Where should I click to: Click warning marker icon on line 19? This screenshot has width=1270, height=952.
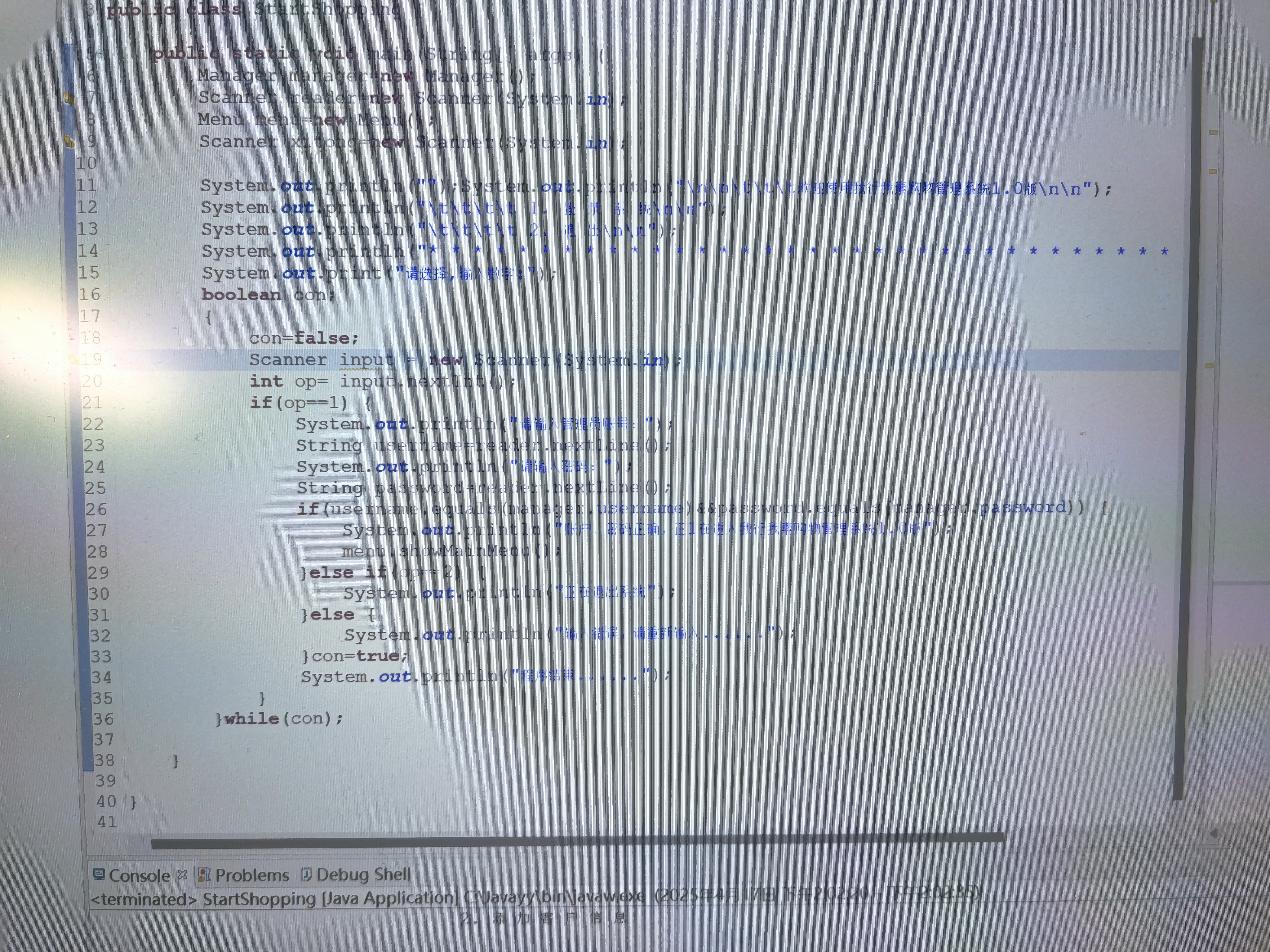pos(74,360)
